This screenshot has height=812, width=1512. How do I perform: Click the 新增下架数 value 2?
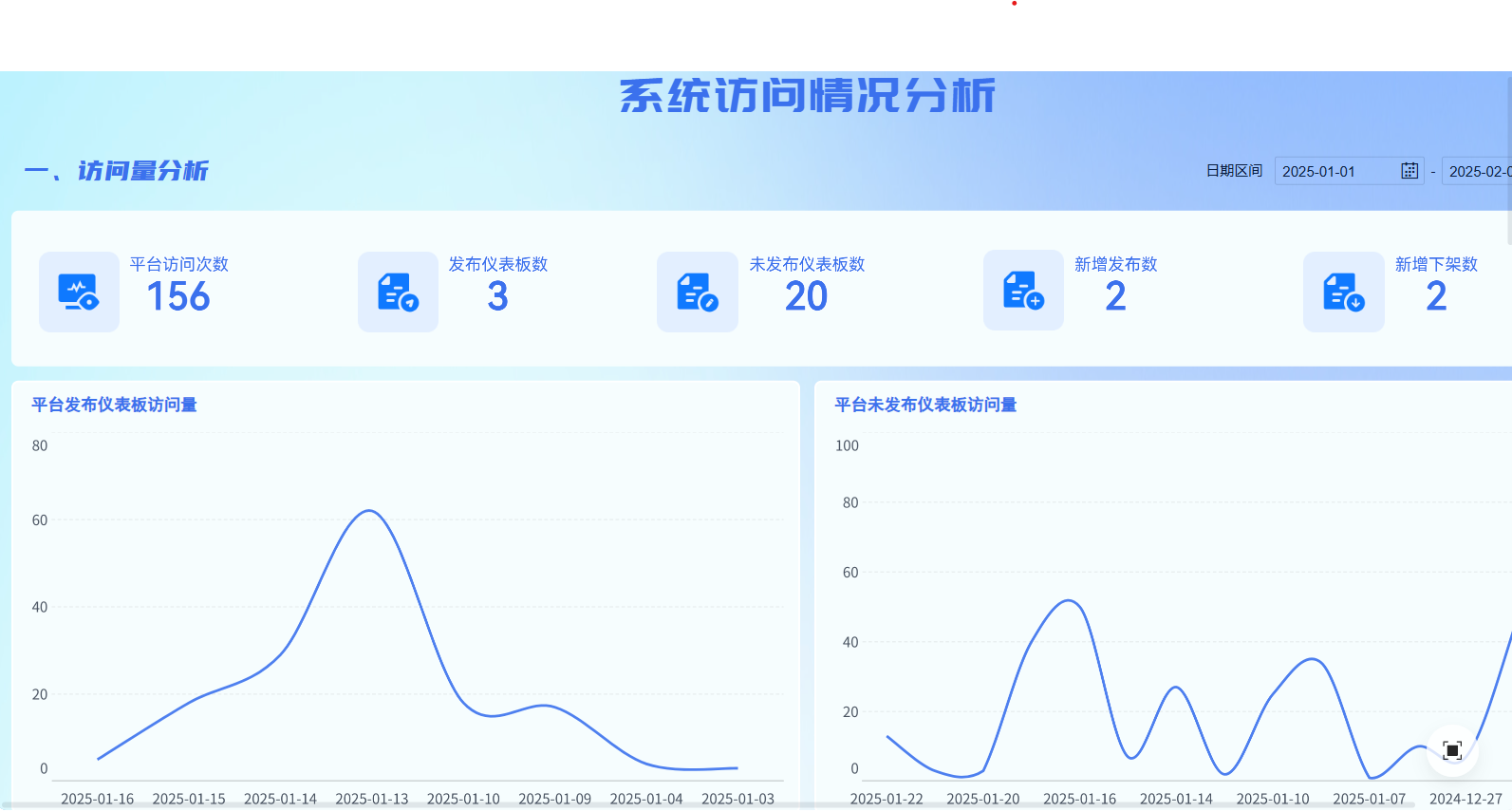coord(1437,296)
